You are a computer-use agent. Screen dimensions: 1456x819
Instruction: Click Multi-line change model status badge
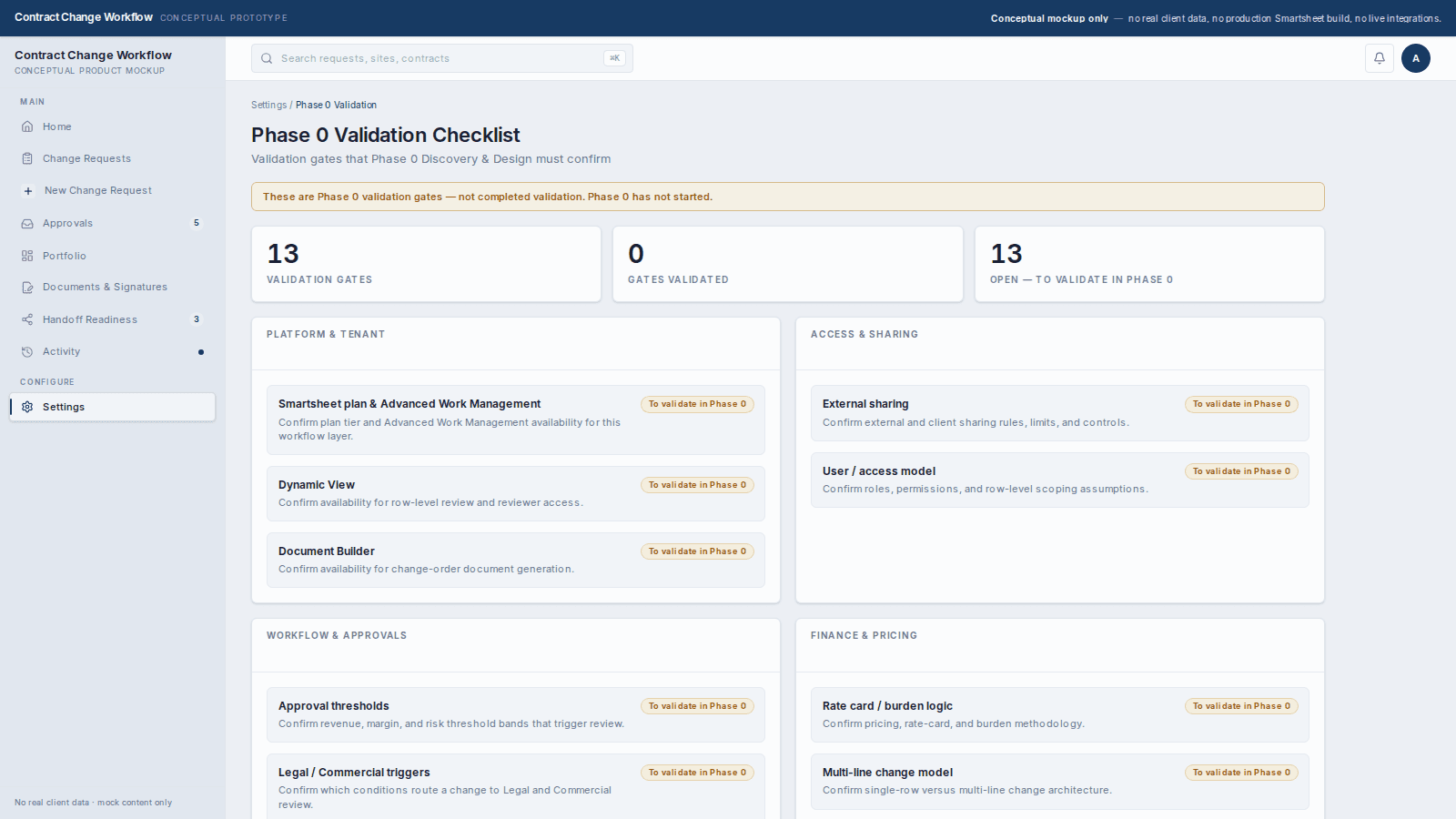click(1241, 773)
